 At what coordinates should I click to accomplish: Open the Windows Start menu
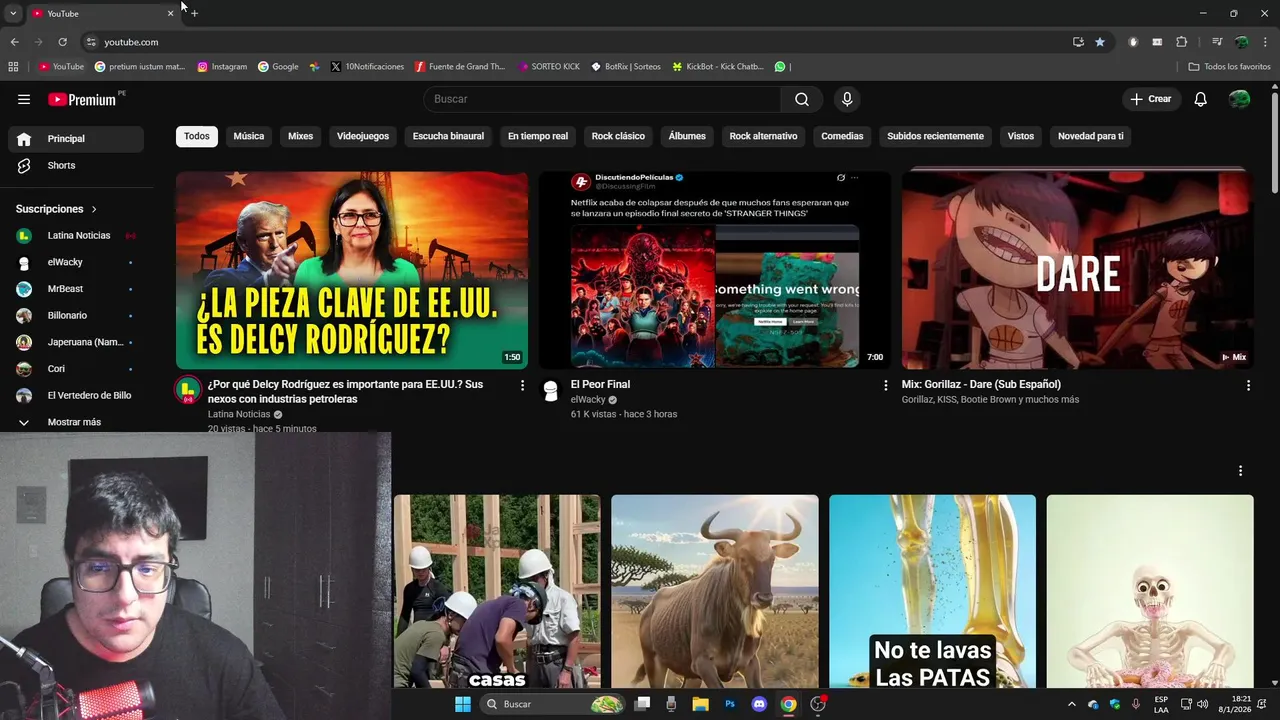(x=463, y=704)
